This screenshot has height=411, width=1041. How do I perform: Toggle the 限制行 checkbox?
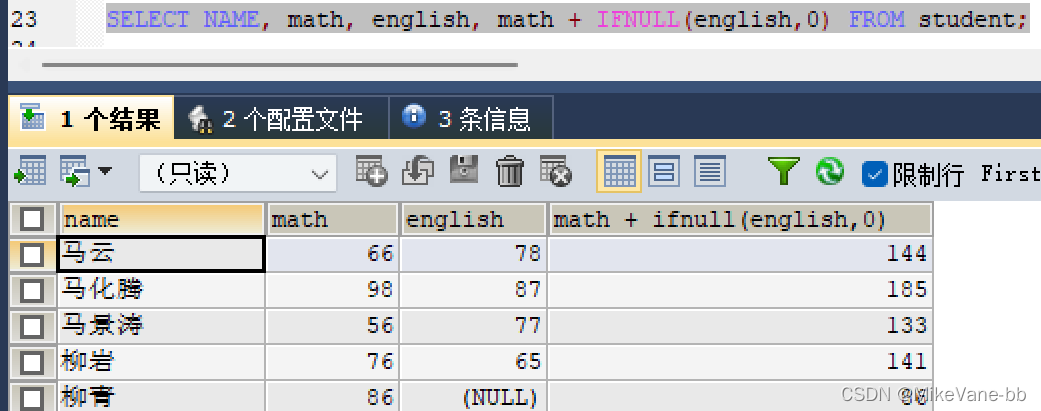tap(875, 174)
